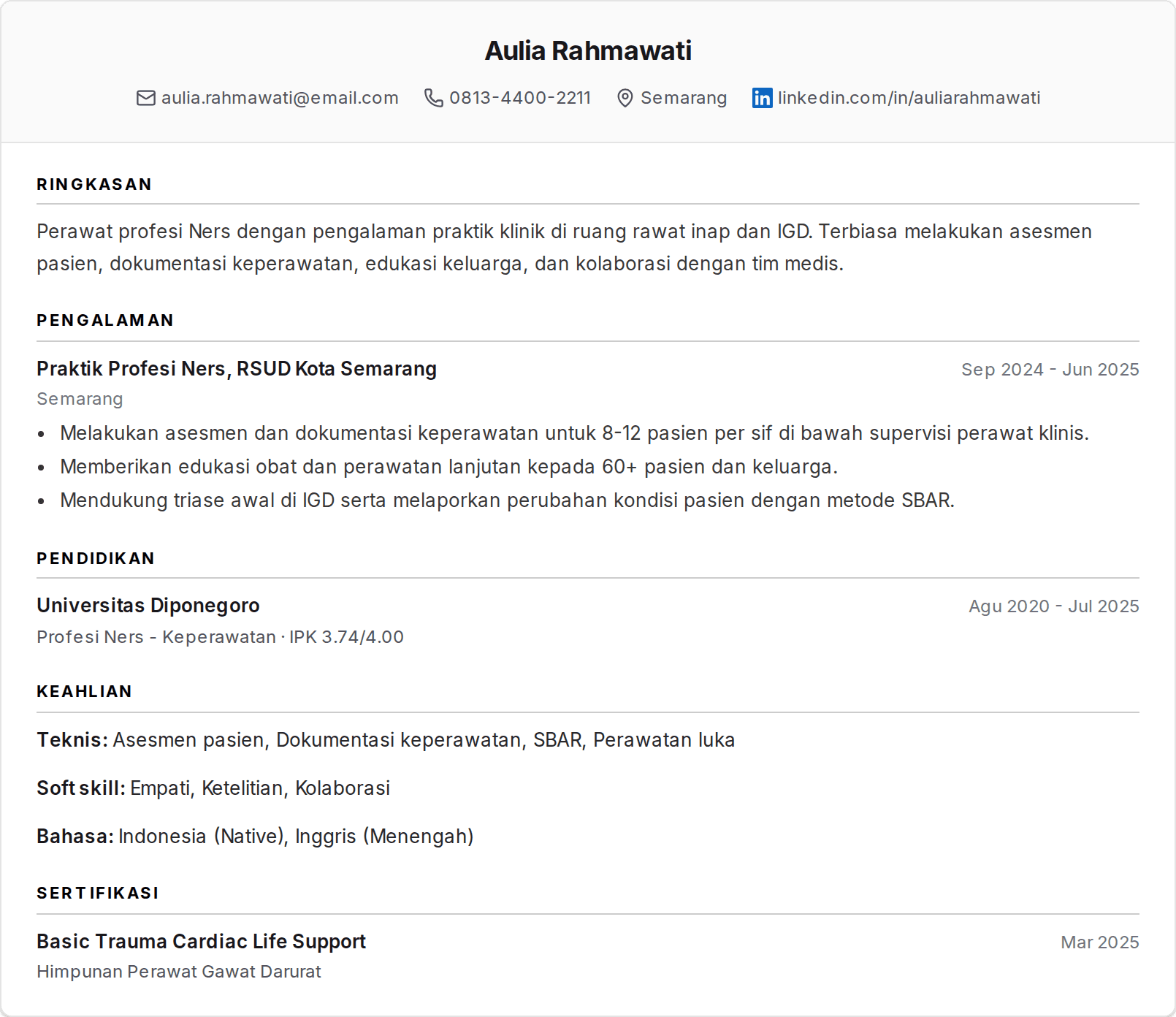The height and width of the screenshot is (1017, 1176).
Task: Open linkedin.com/in/auliarahmawati profile link
Action: (909, 98)
